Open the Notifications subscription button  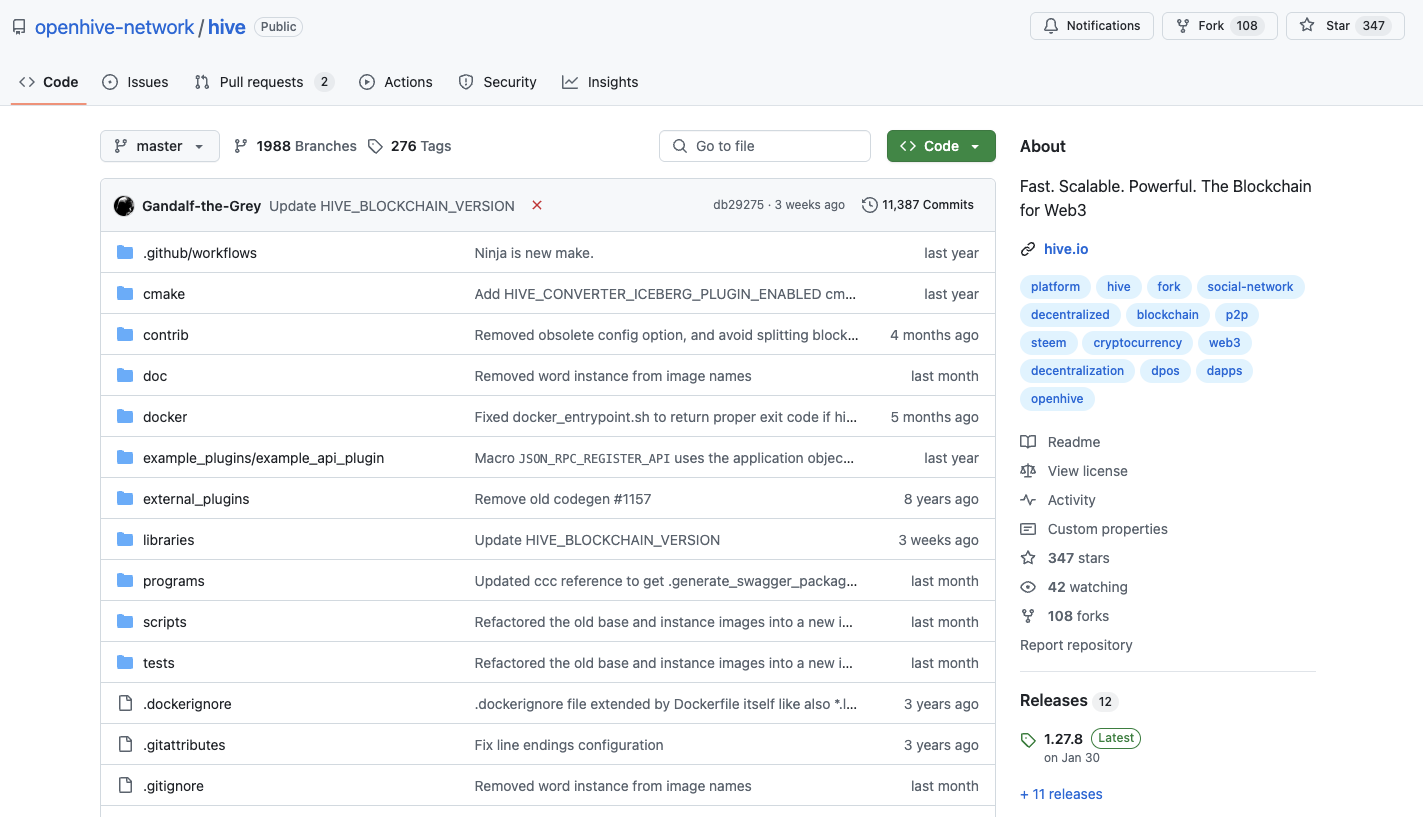pos(1091,26)
